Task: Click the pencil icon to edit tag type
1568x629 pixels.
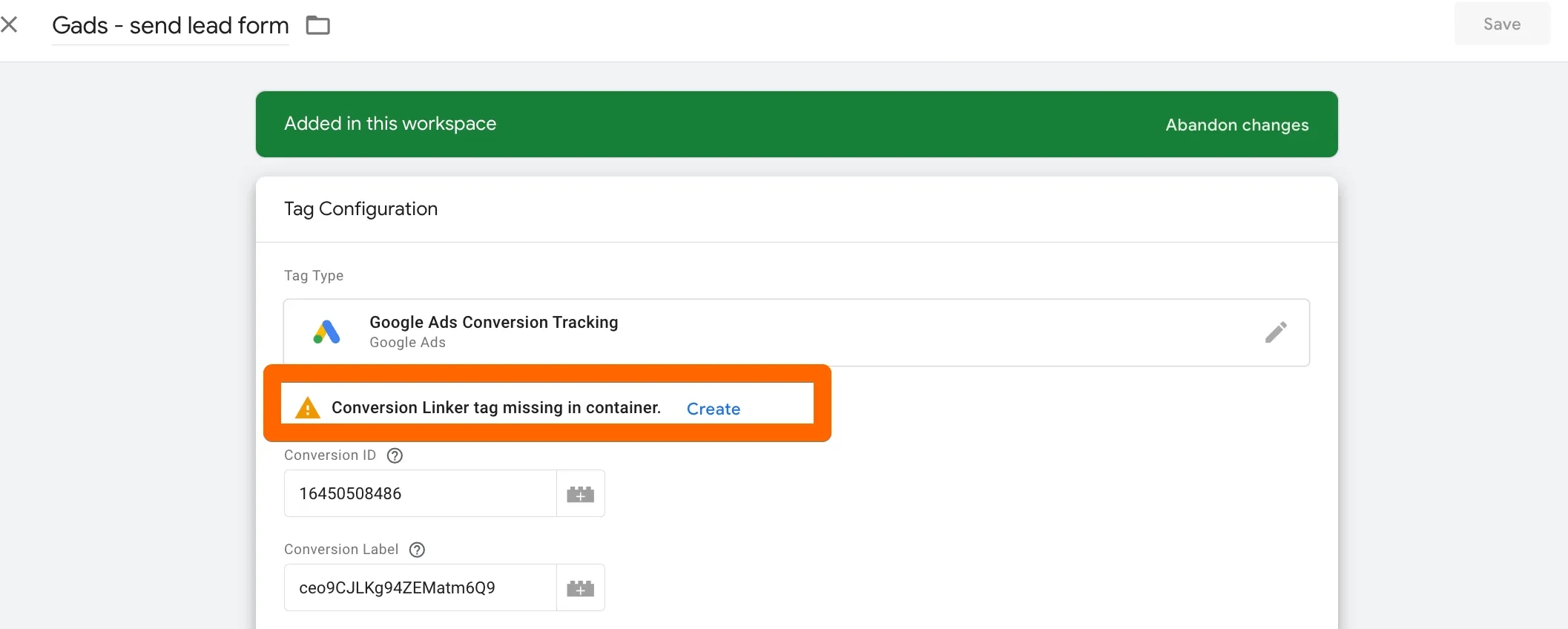Action: (x=1276, y=332)
